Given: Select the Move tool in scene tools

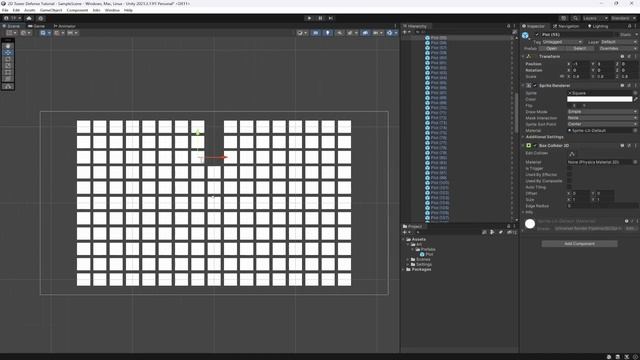Looking at the screenshot, I should click(x=8, y=53).
